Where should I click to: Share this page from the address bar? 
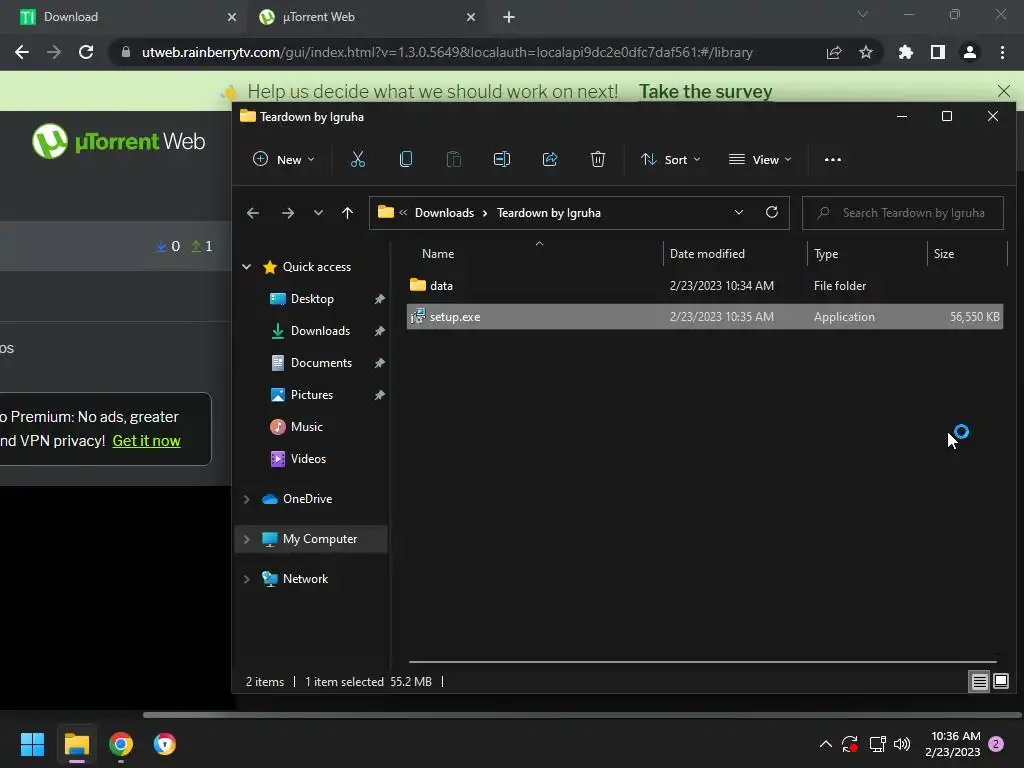834,52
